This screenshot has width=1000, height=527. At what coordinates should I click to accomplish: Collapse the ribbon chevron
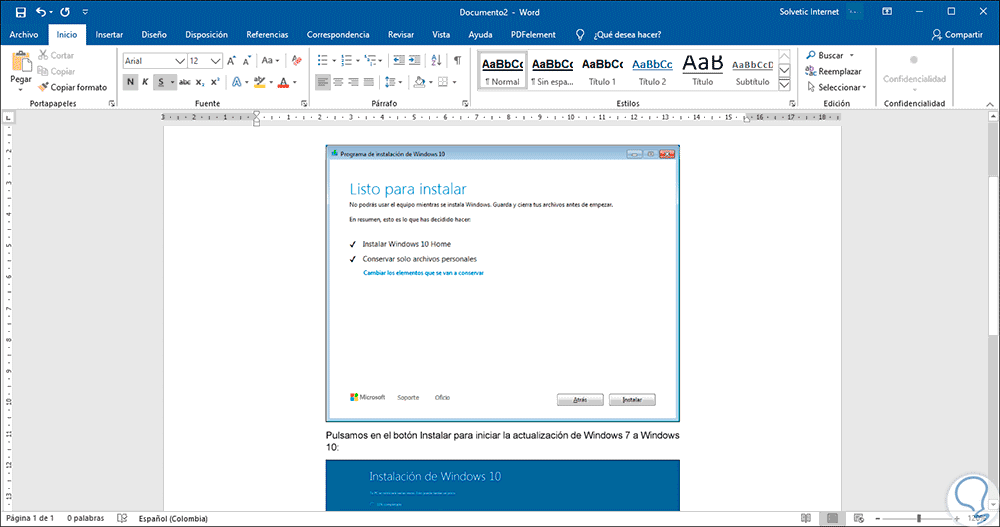990,104
